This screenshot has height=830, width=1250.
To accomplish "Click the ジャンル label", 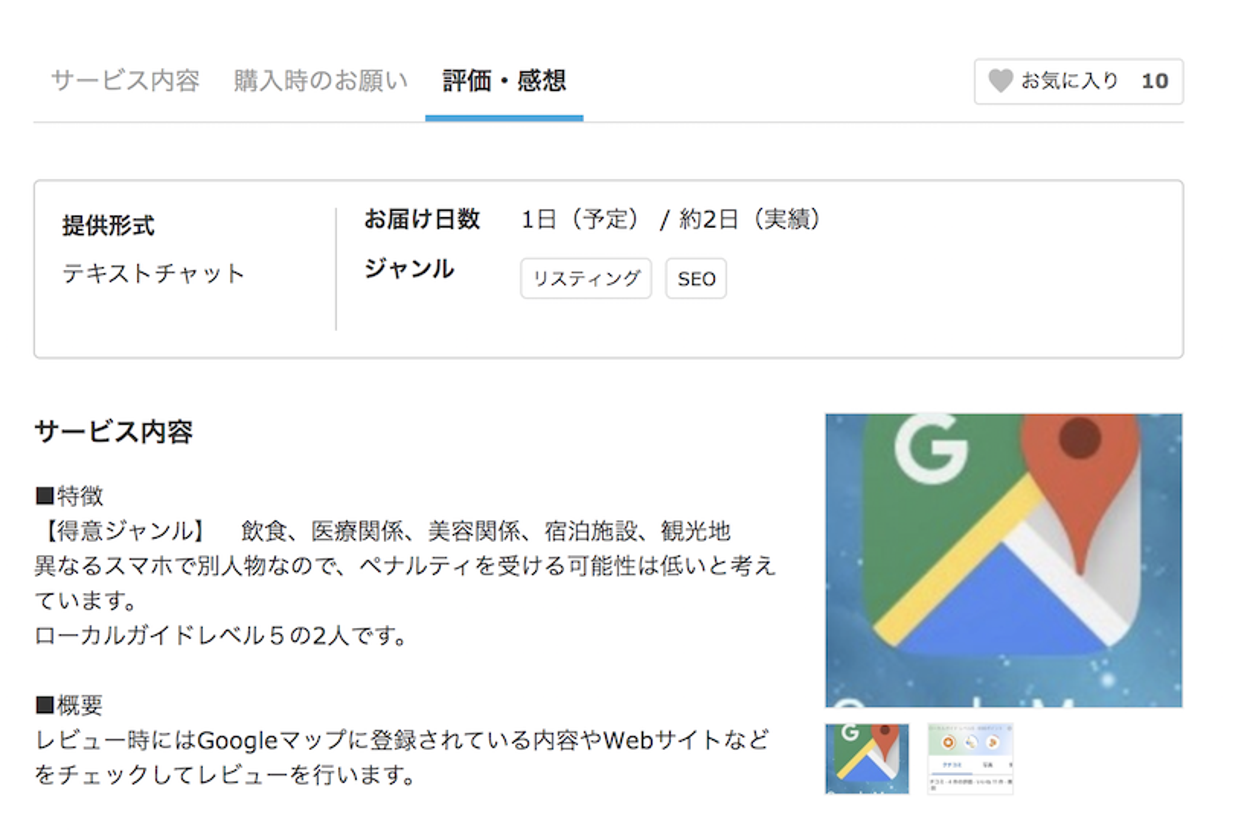I will (409, 269).
